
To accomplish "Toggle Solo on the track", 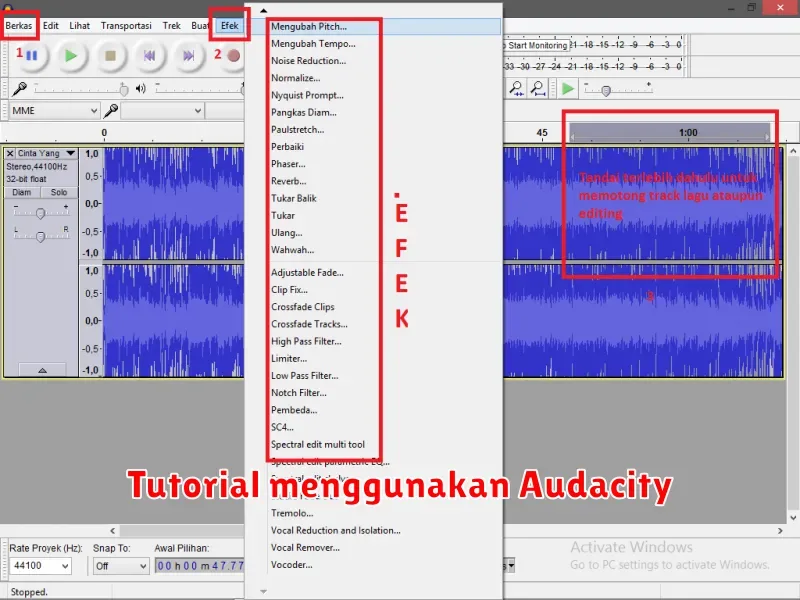I will 59,192.
